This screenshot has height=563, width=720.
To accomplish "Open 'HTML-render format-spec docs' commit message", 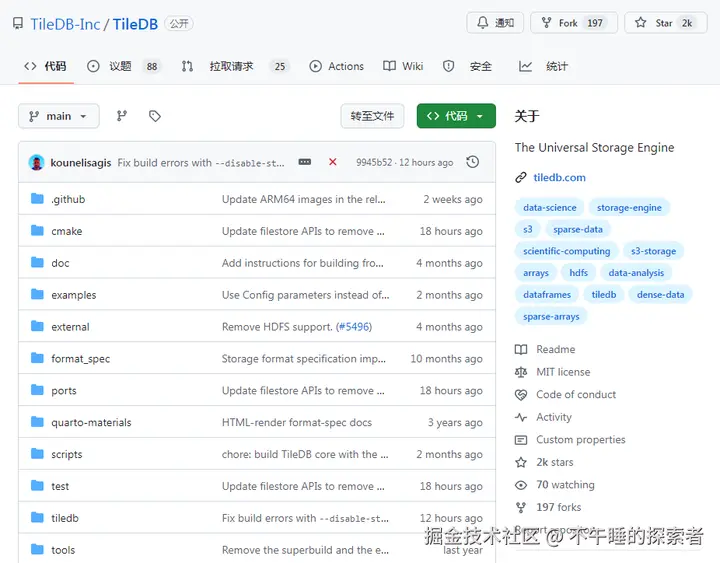I will pyautogui.click(x=297, y=422).
